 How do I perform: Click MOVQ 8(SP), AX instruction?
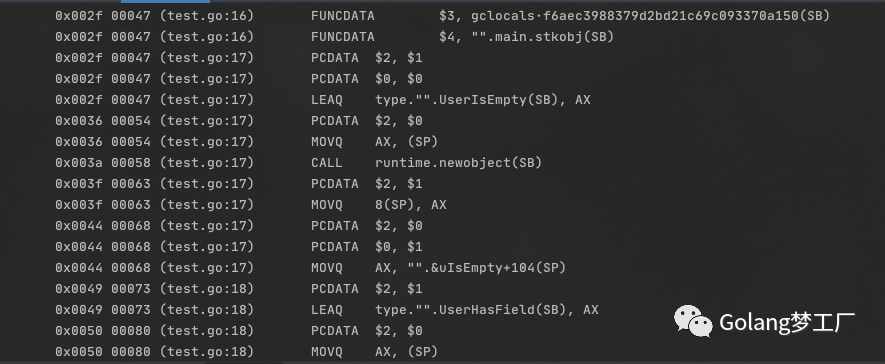coord(379,205)
